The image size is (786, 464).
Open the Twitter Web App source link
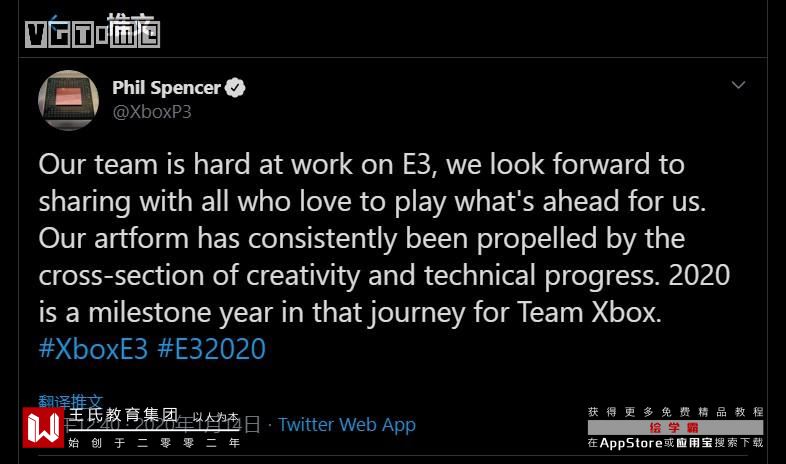[346, 425]
